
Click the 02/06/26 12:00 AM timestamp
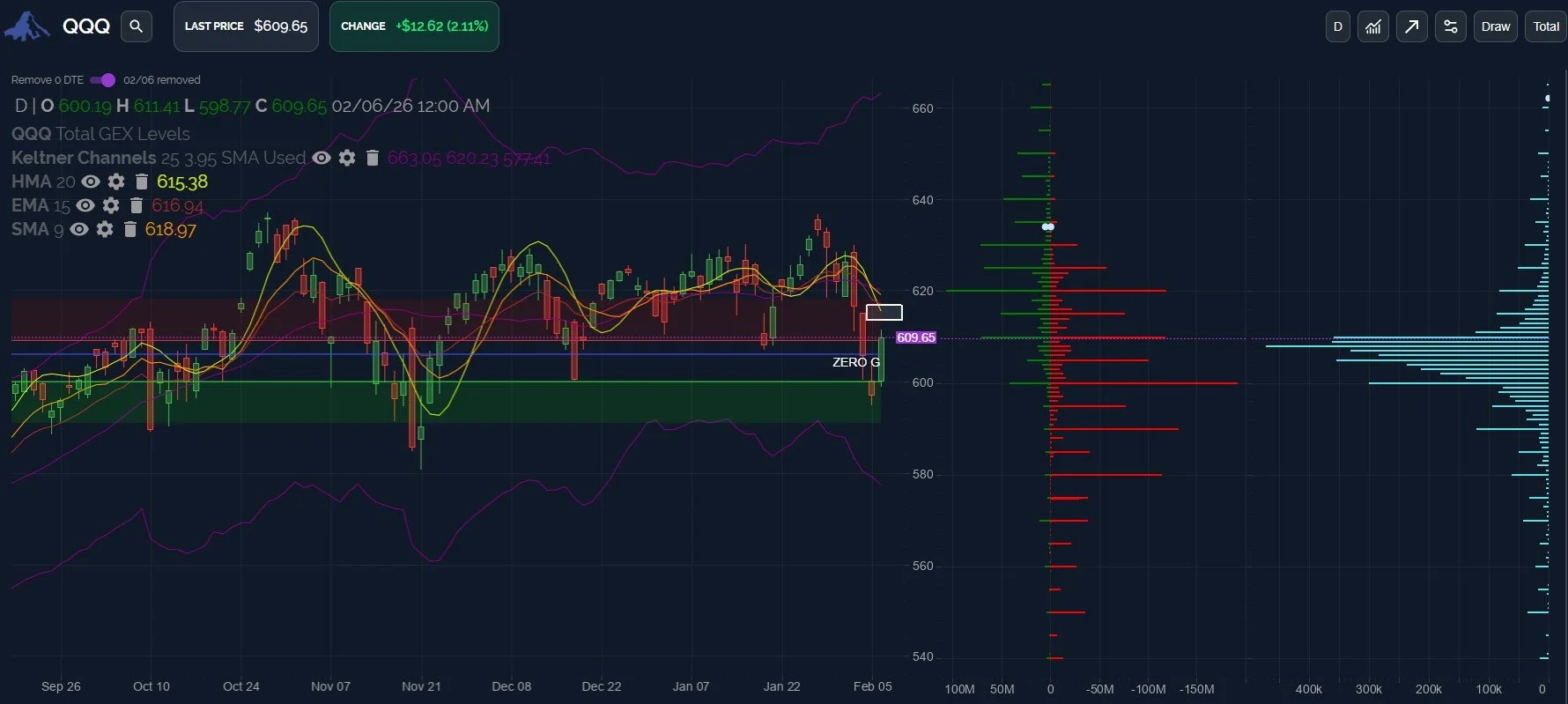point(410,106)
